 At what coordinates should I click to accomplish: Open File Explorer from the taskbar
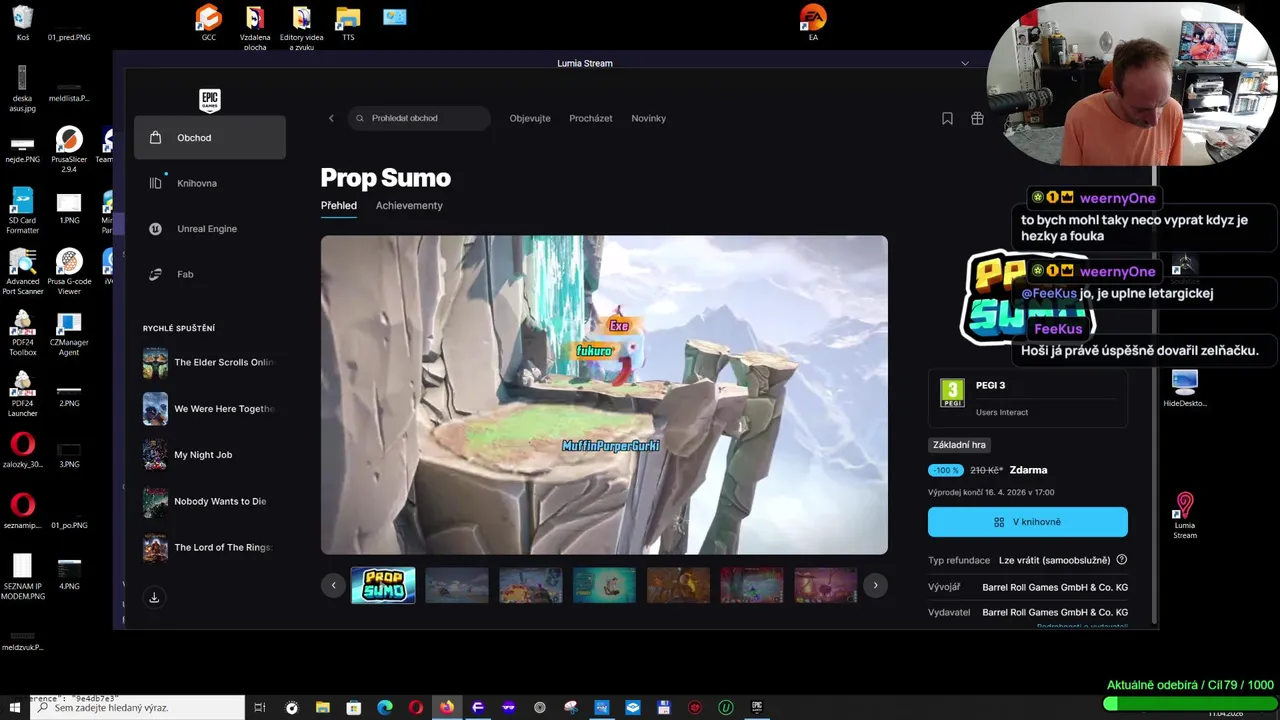(x=323, y=707)
